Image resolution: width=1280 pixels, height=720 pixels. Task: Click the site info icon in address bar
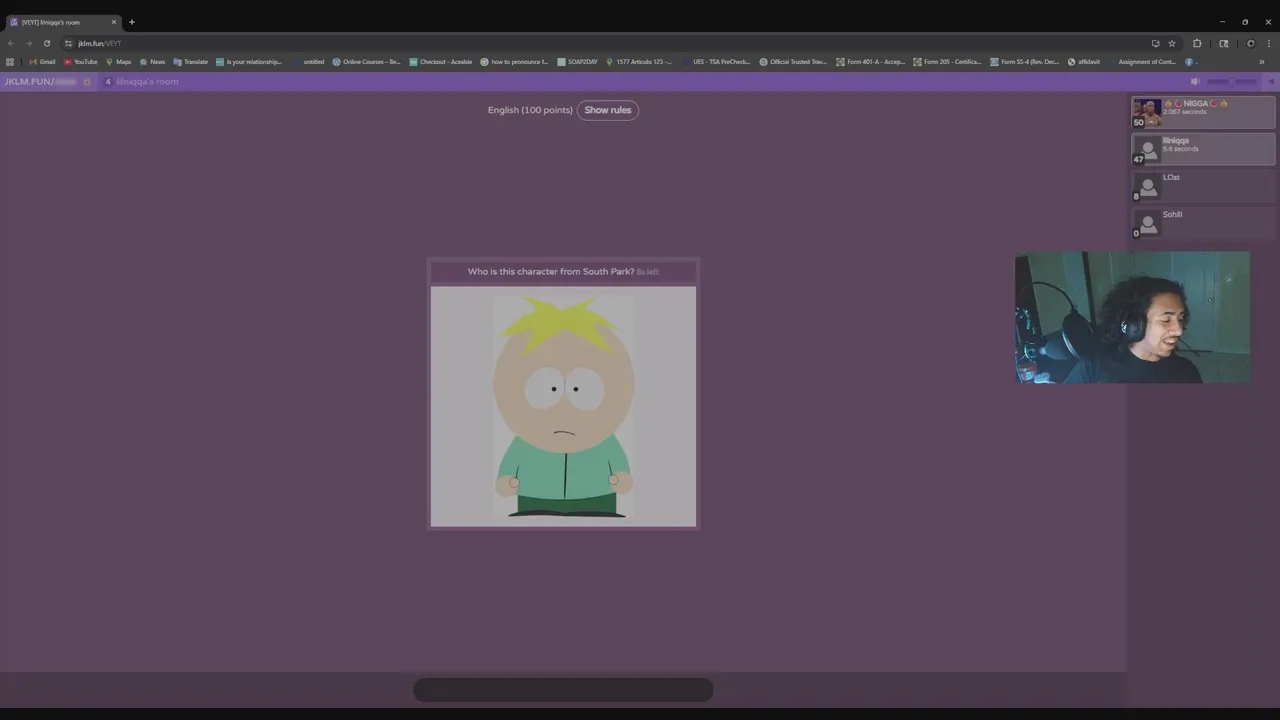68,43
